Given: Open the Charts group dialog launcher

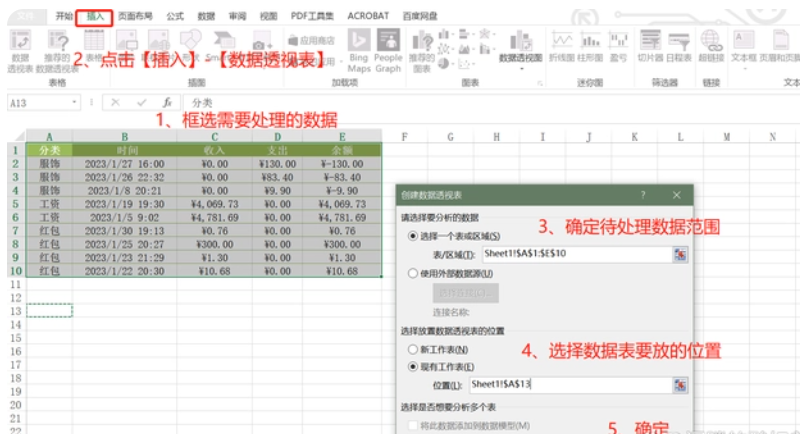Looking at the screenshot, I should [x=539, y=83].
